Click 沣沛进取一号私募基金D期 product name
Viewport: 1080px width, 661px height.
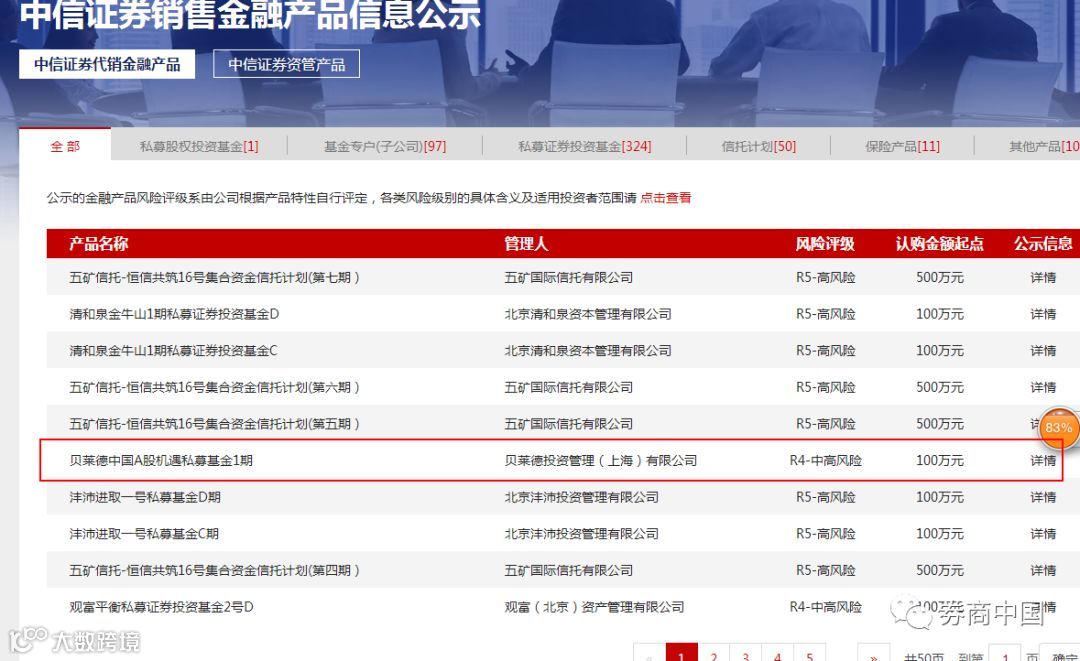[x=145, y=497]
